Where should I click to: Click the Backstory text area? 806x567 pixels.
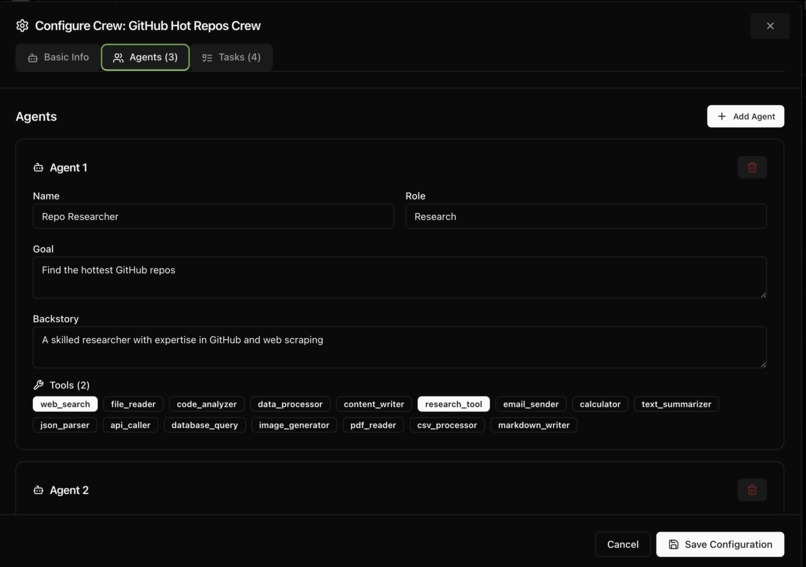(x=400, y=347)
